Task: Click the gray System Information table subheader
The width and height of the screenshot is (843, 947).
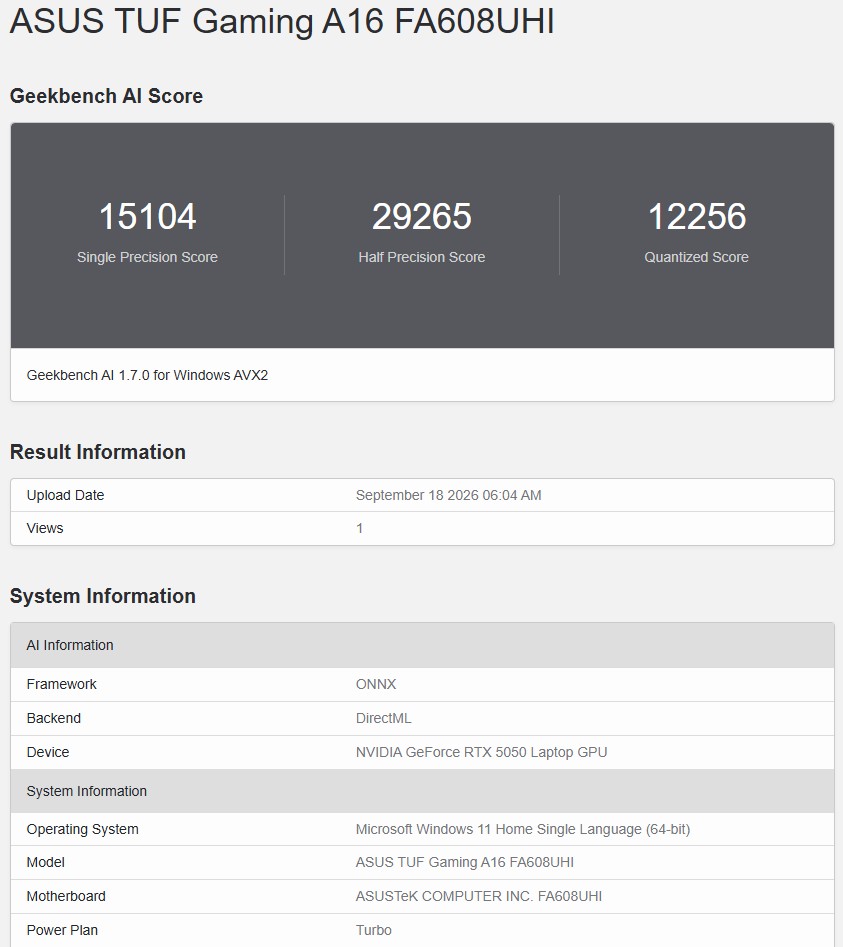Action: pyautogui.click(x=422, y=791)
